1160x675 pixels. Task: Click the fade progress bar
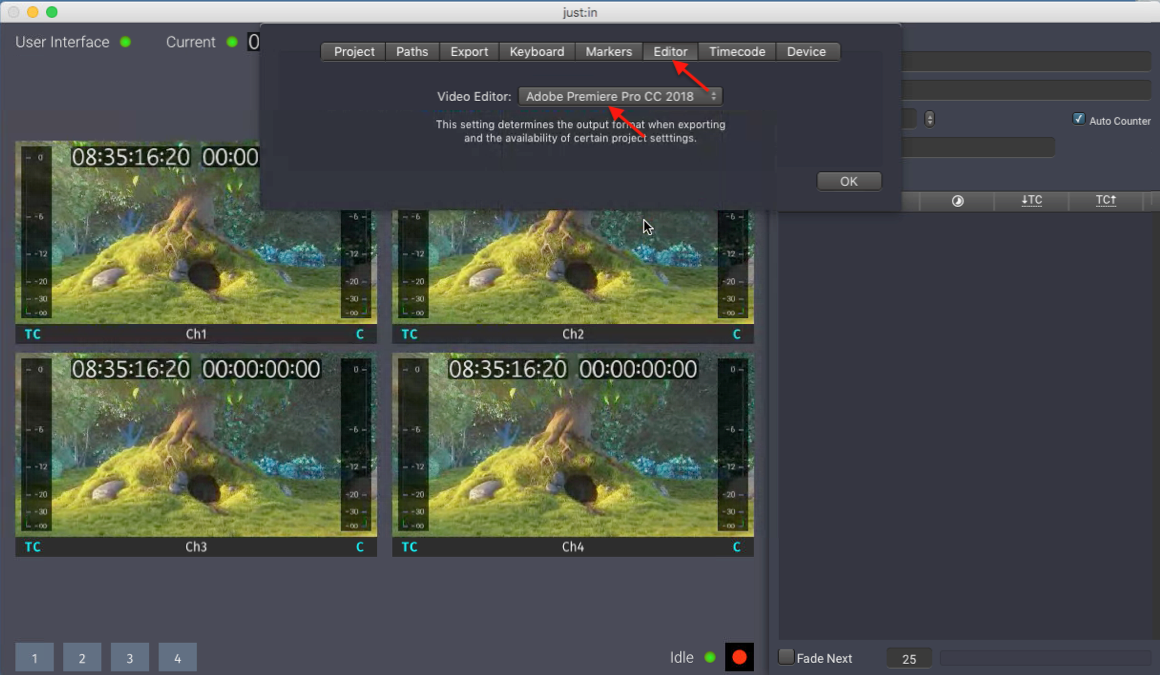click(1045, 658)
